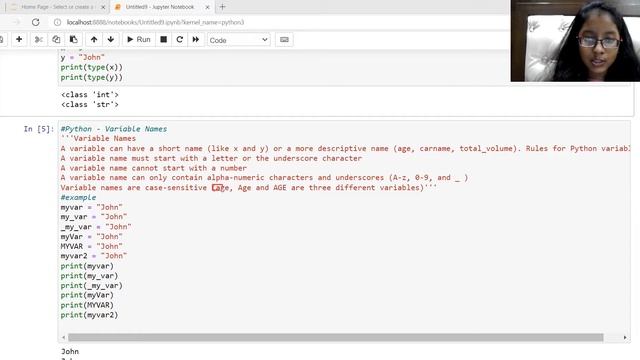
Task: Click the 'Variable names are case-sensitive' line
Action: (249, 188)
